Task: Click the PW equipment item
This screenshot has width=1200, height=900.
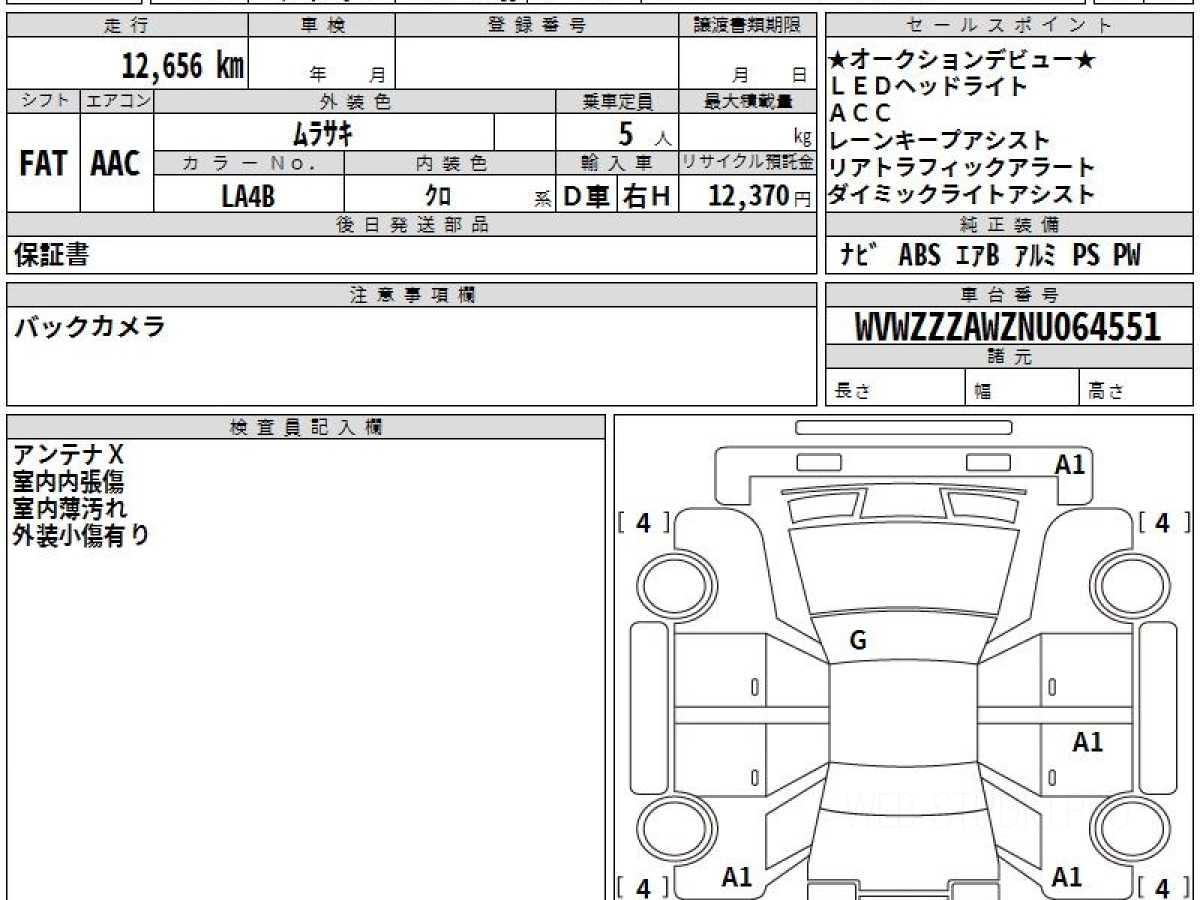Action: click(x=1126, y=256)
